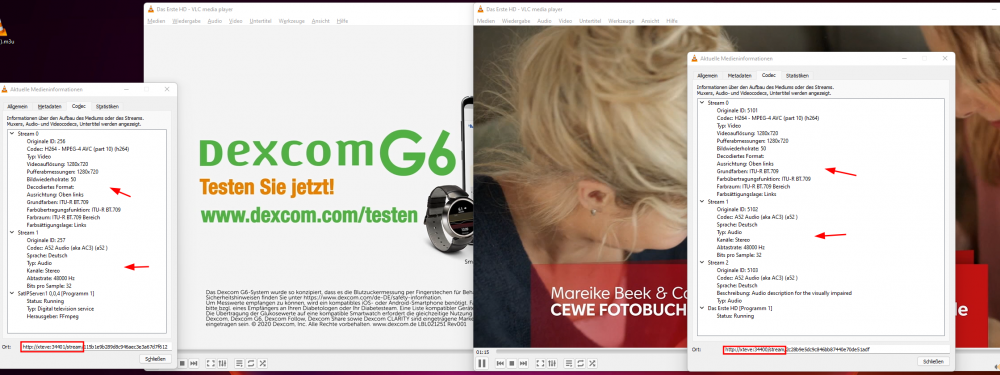The height and width of the screenshot is (375, 1000).
Task: Open Werkzeuge menu in left VLC window
Action: click(291, 21)
